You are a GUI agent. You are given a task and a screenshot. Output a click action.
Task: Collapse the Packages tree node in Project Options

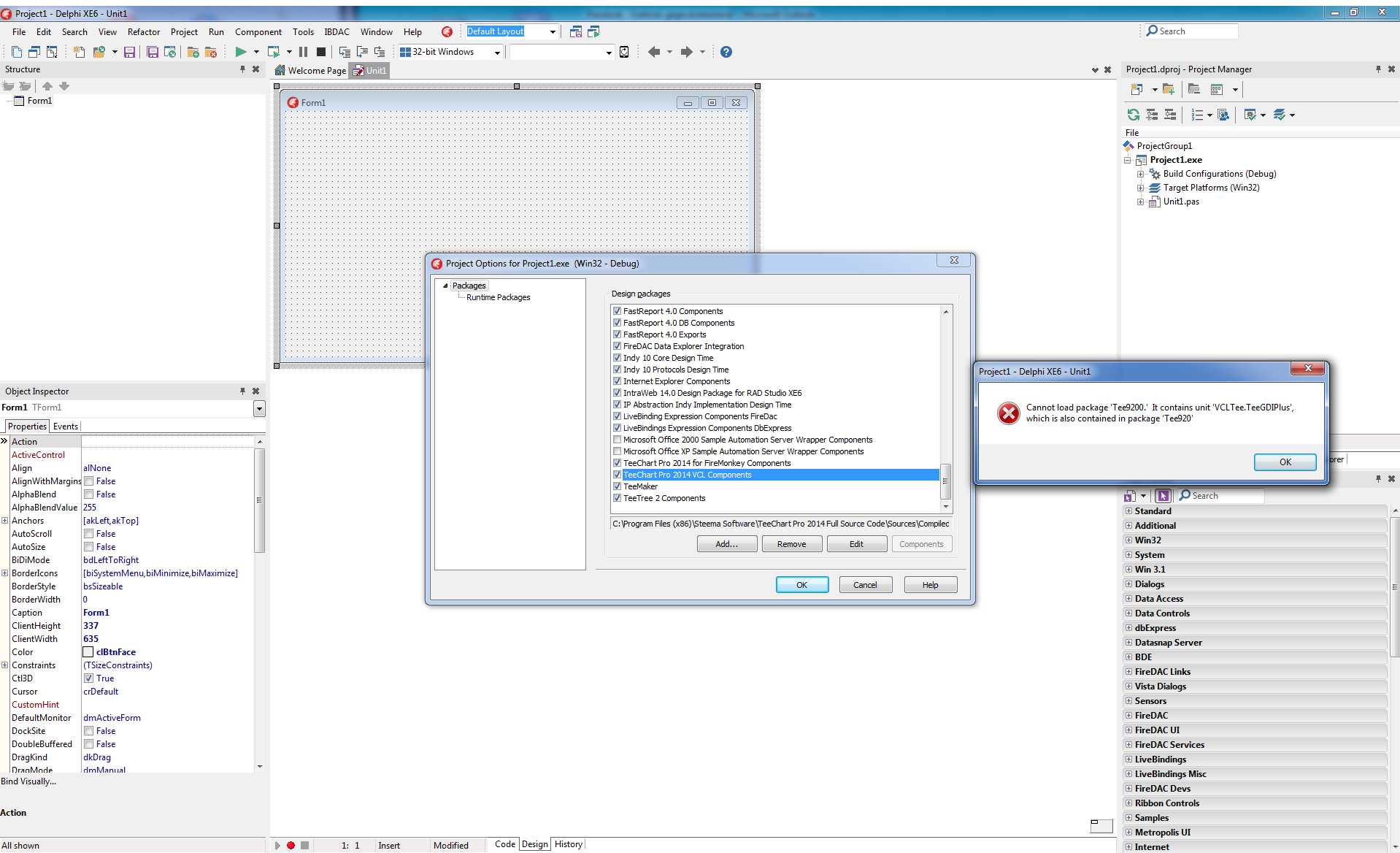pyautogui.click(x=445, y=286)
